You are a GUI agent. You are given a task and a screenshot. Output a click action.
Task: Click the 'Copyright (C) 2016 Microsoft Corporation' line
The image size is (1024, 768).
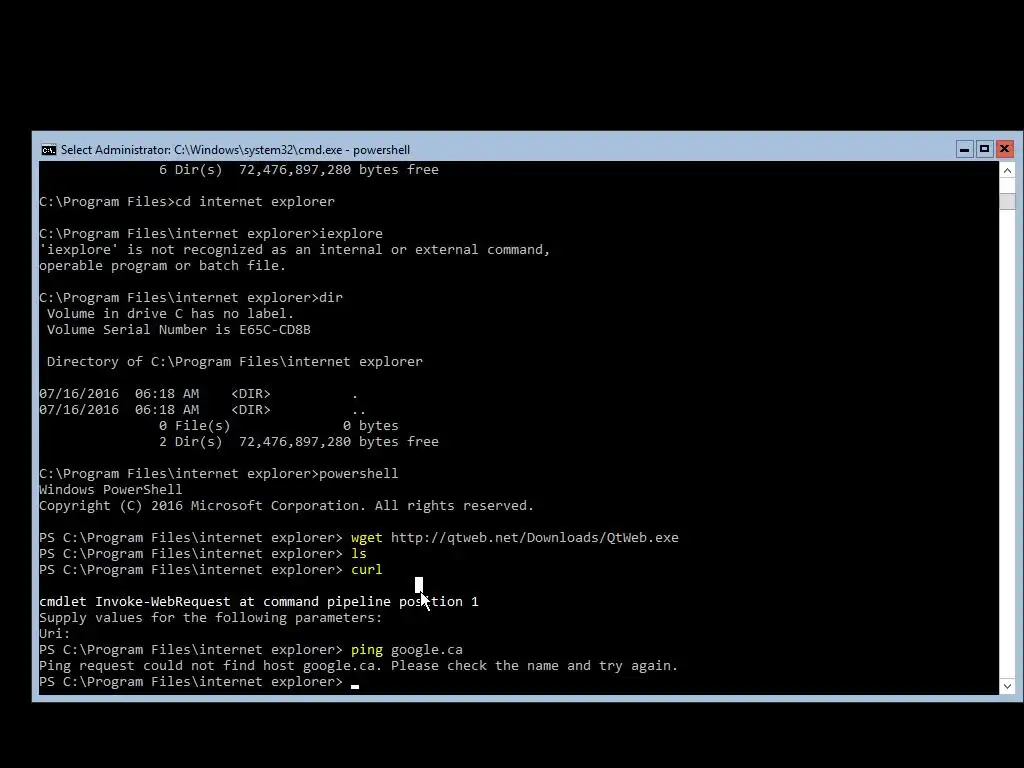click(286, 506)
